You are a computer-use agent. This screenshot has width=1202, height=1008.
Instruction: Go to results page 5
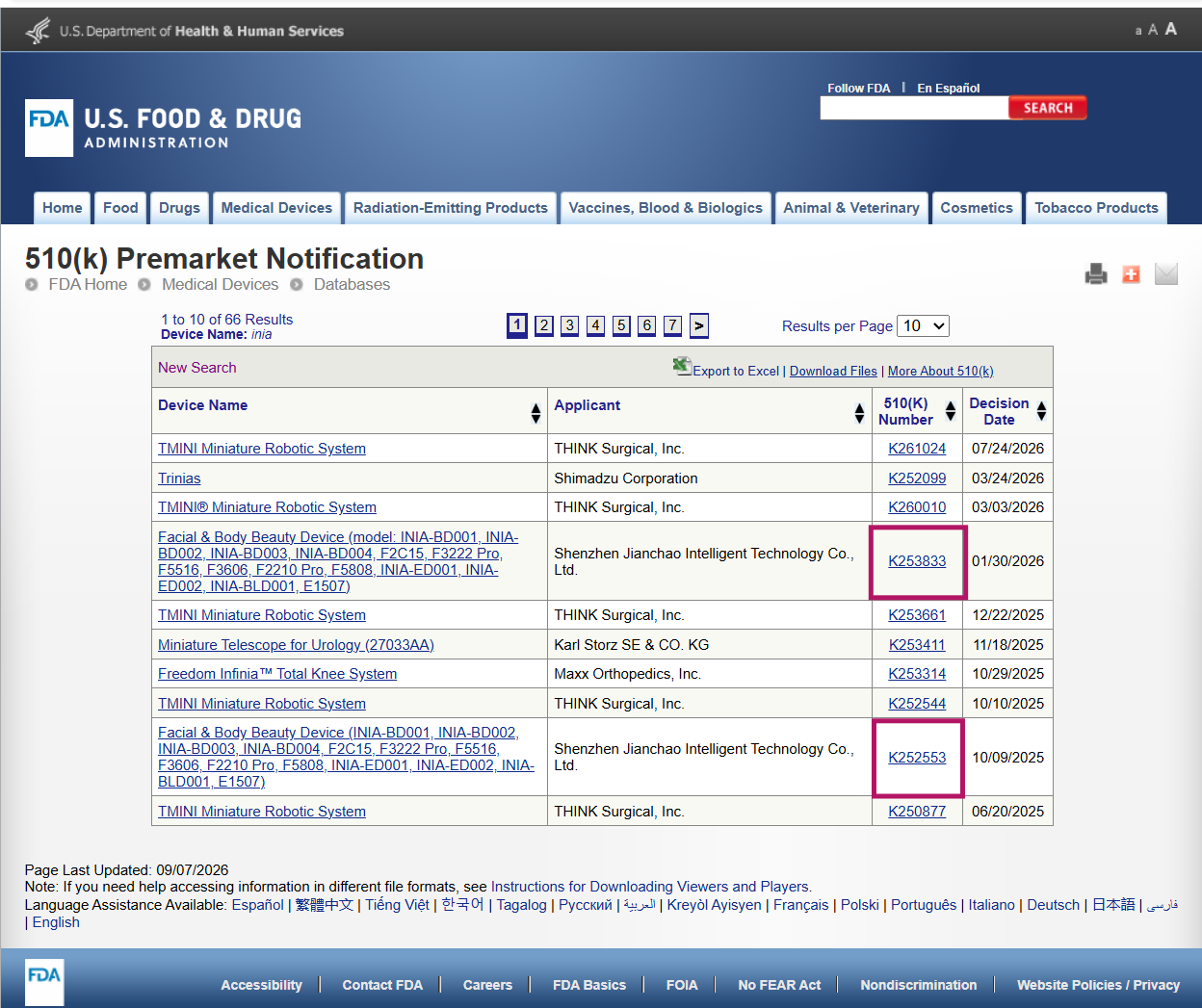pos(621,325)
